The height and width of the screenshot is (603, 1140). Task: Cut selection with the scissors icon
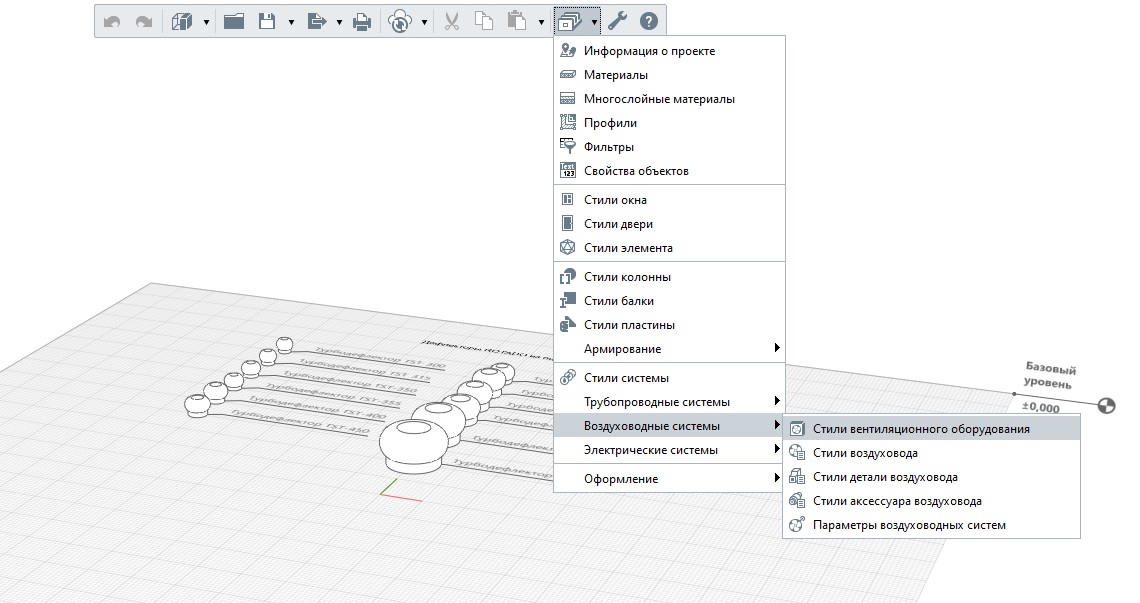point(451,21)
